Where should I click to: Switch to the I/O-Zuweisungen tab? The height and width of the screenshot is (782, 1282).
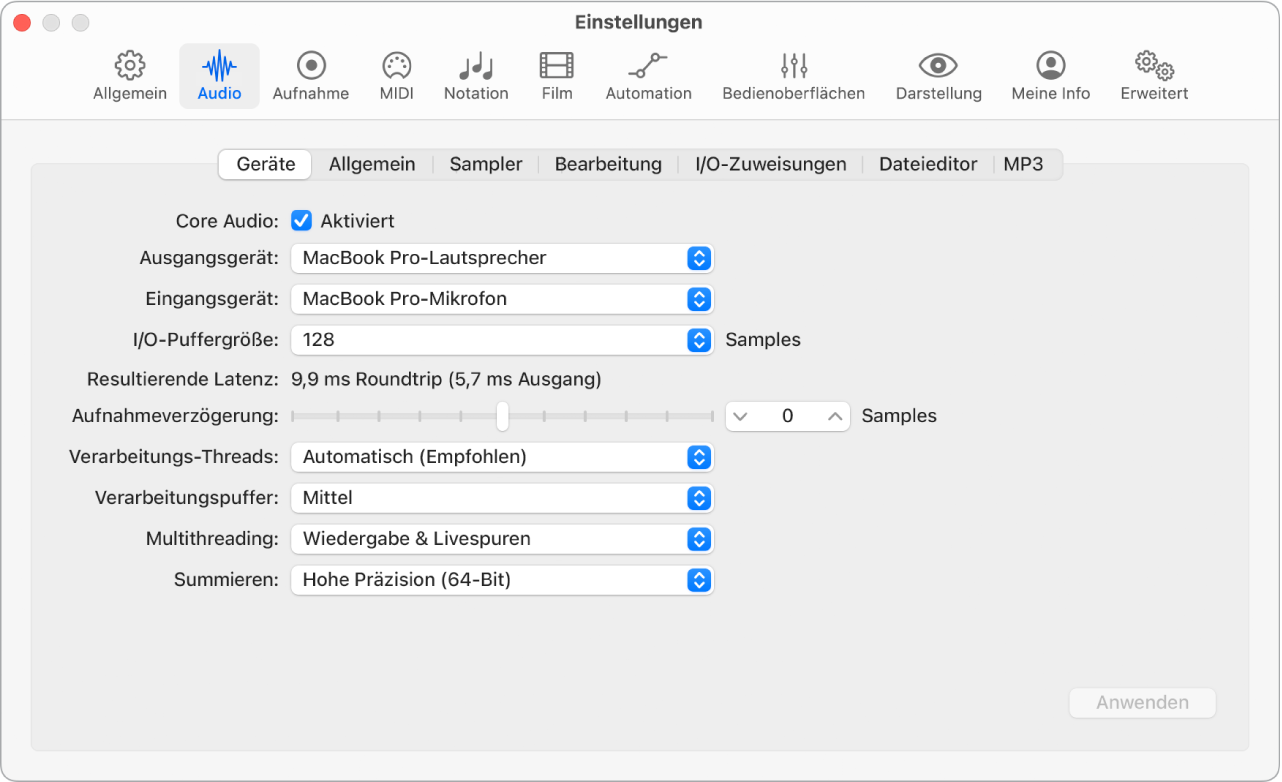tap(769, 164)
